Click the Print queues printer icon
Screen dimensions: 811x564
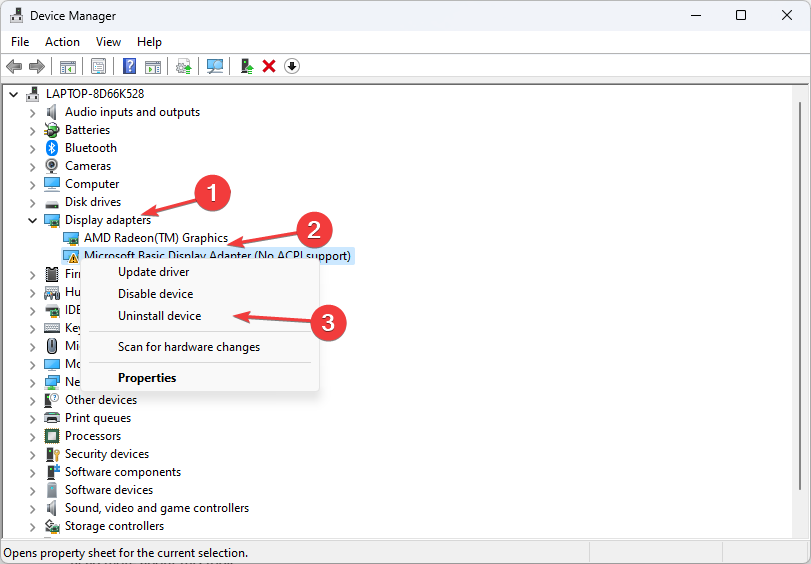point(52,418)
